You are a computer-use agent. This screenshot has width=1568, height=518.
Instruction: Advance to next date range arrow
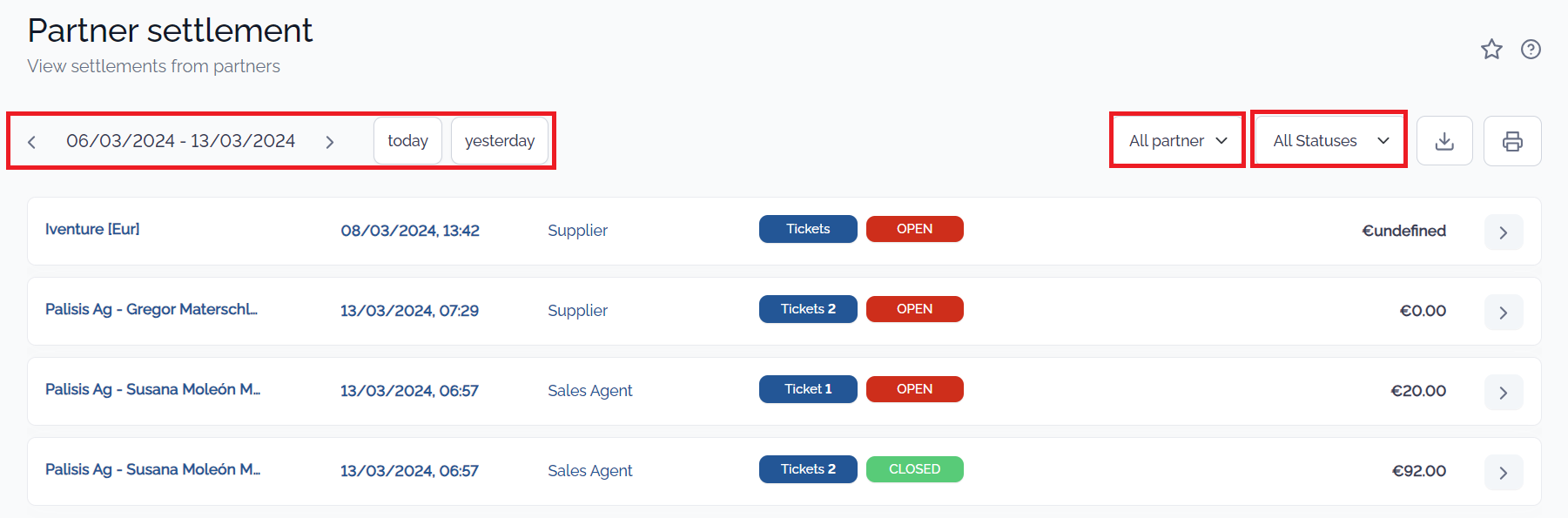pyautogui.click(x=330, y=142)
